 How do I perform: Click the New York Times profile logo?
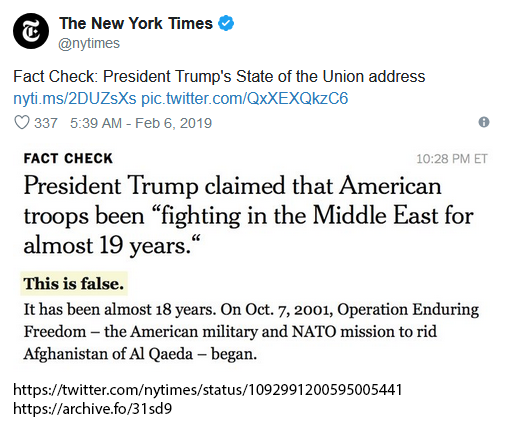pos(31,31)
